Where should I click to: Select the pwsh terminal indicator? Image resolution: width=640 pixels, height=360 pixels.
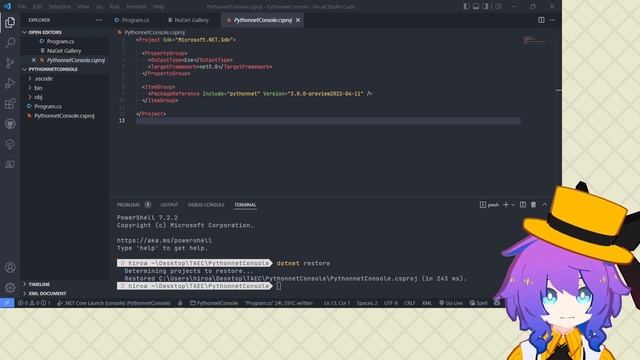pos(489,204)
